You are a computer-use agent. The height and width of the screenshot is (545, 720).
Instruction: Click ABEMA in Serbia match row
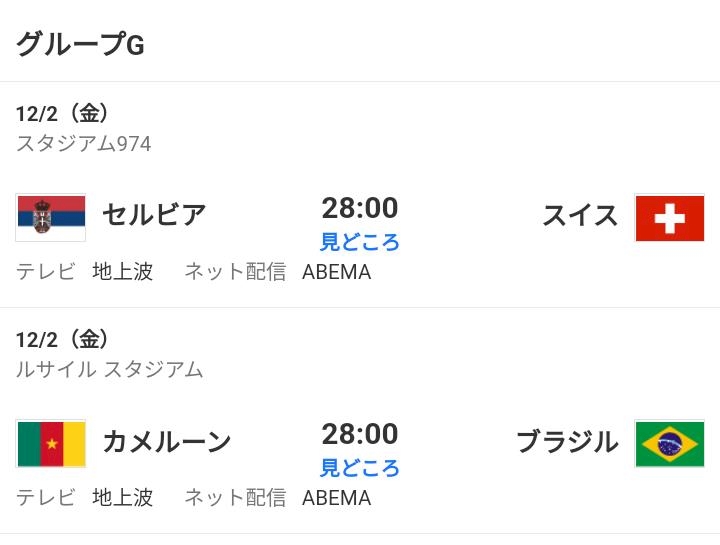pos(336,272)
